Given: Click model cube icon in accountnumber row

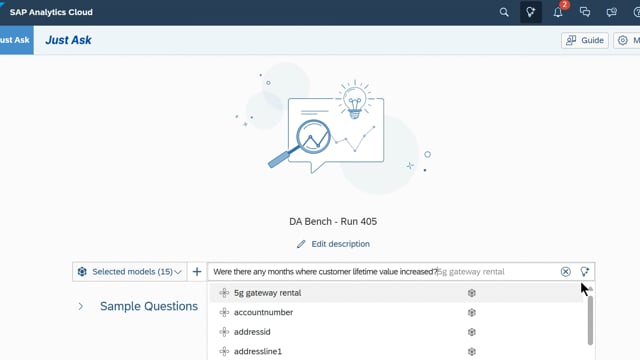Looking at the screenshot, I should tap(471, 313).
